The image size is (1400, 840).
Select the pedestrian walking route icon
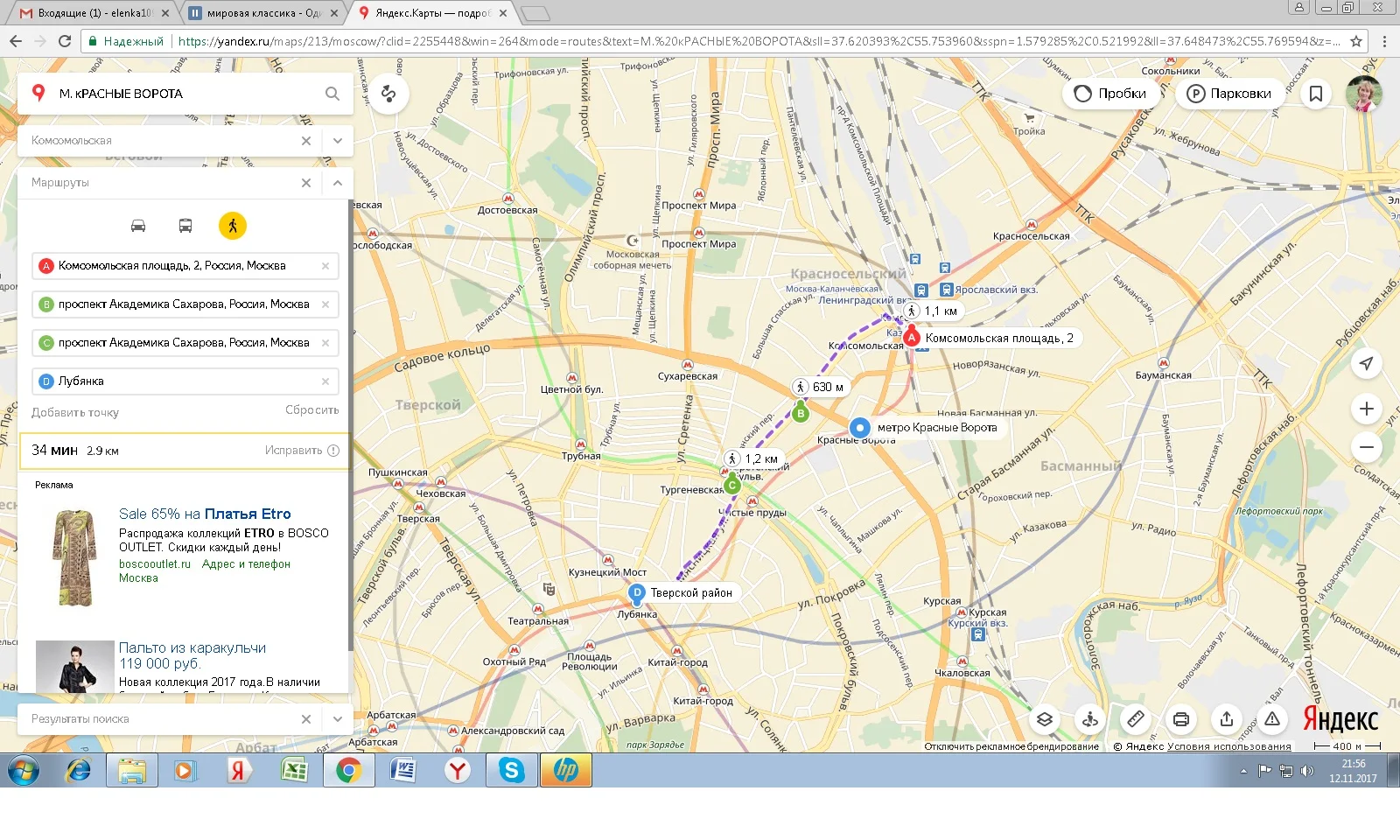[233, 226]
